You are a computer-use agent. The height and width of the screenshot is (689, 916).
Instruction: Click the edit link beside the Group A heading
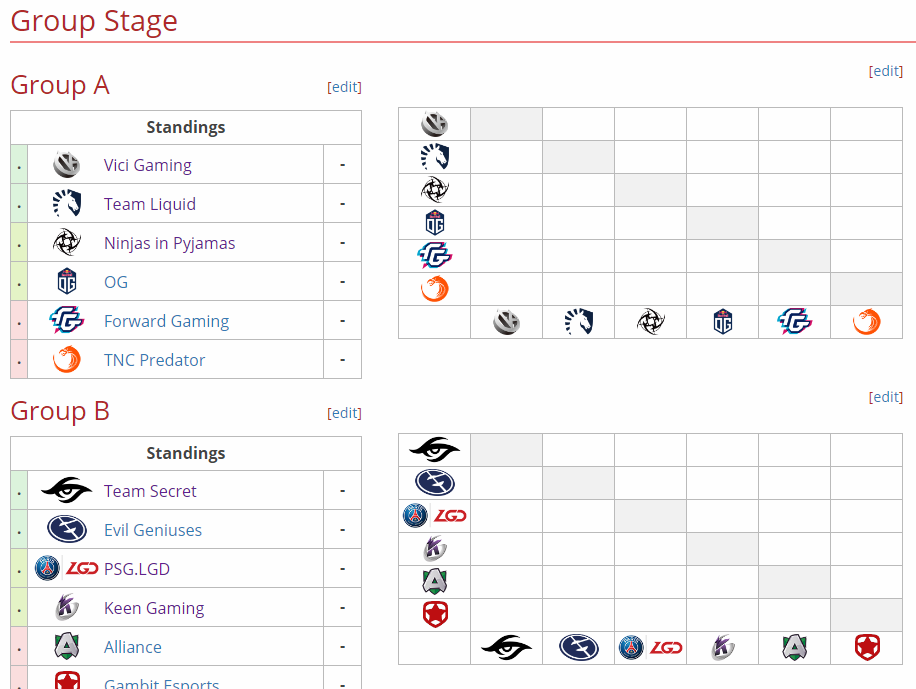(x=344, y=87)
